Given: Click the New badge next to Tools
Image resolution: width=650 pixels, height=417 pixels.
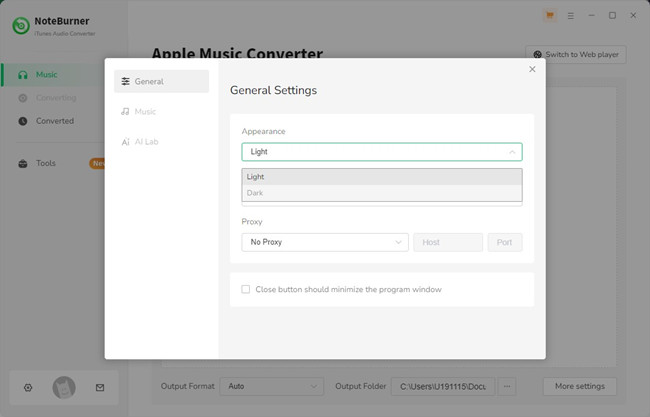Looking at the screenshot, I should [x=97, y=163].
